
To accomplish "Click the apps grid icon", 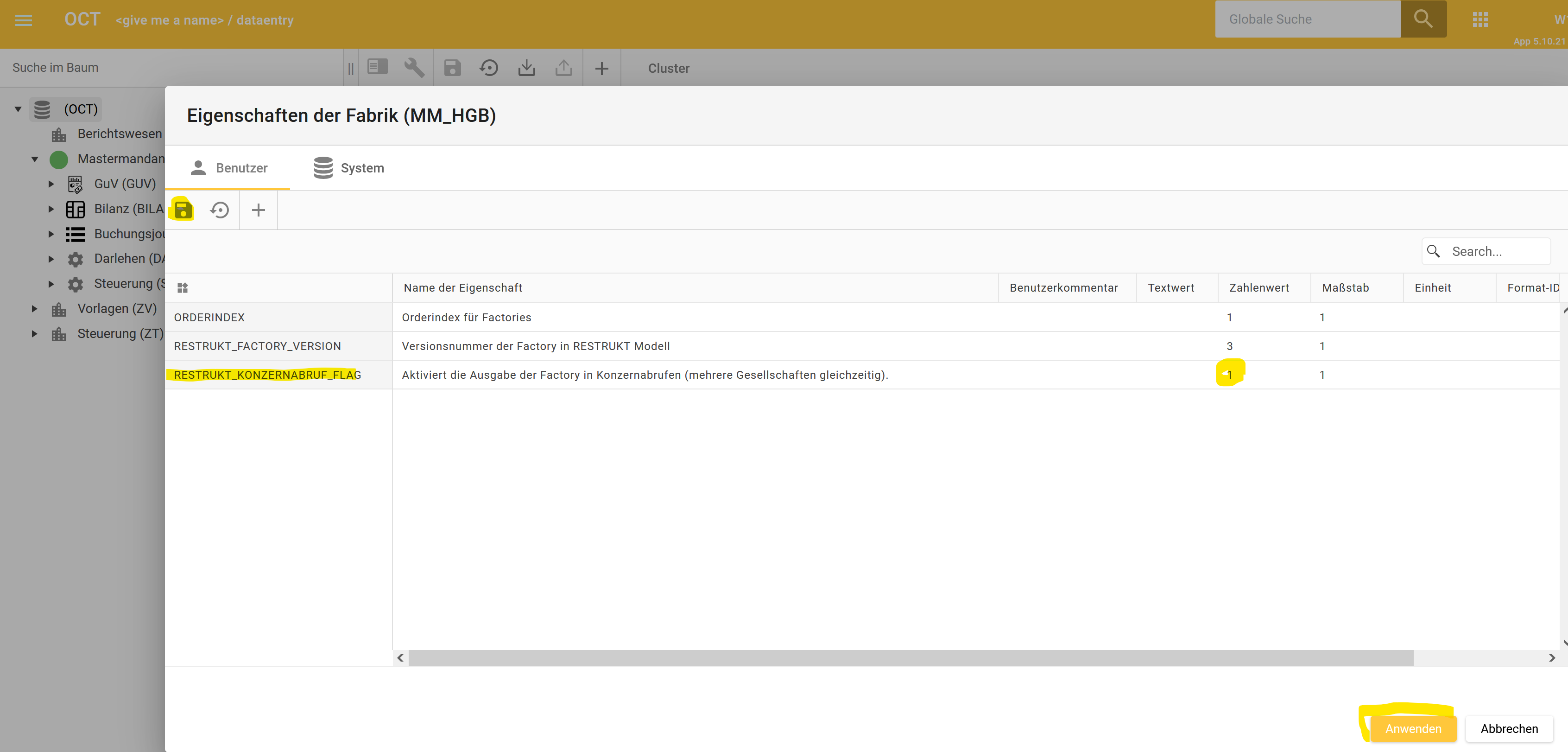I will point(1480,19).
